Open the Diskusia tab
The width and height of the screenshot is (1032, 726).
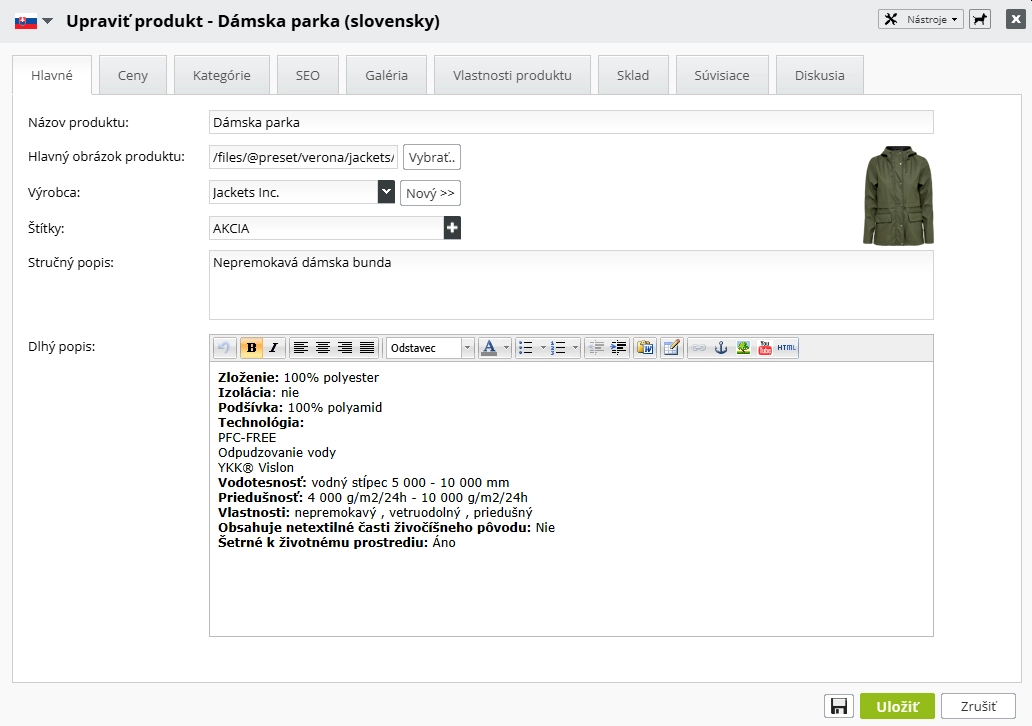[819, 75]
